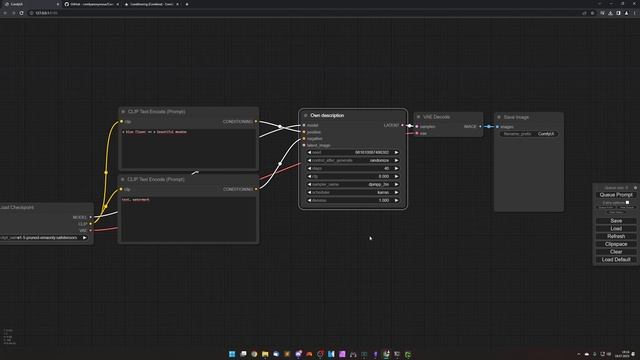Click the denoise value field showing 1.000
This screenshot has height=360, width=640.
click(353, 200)
